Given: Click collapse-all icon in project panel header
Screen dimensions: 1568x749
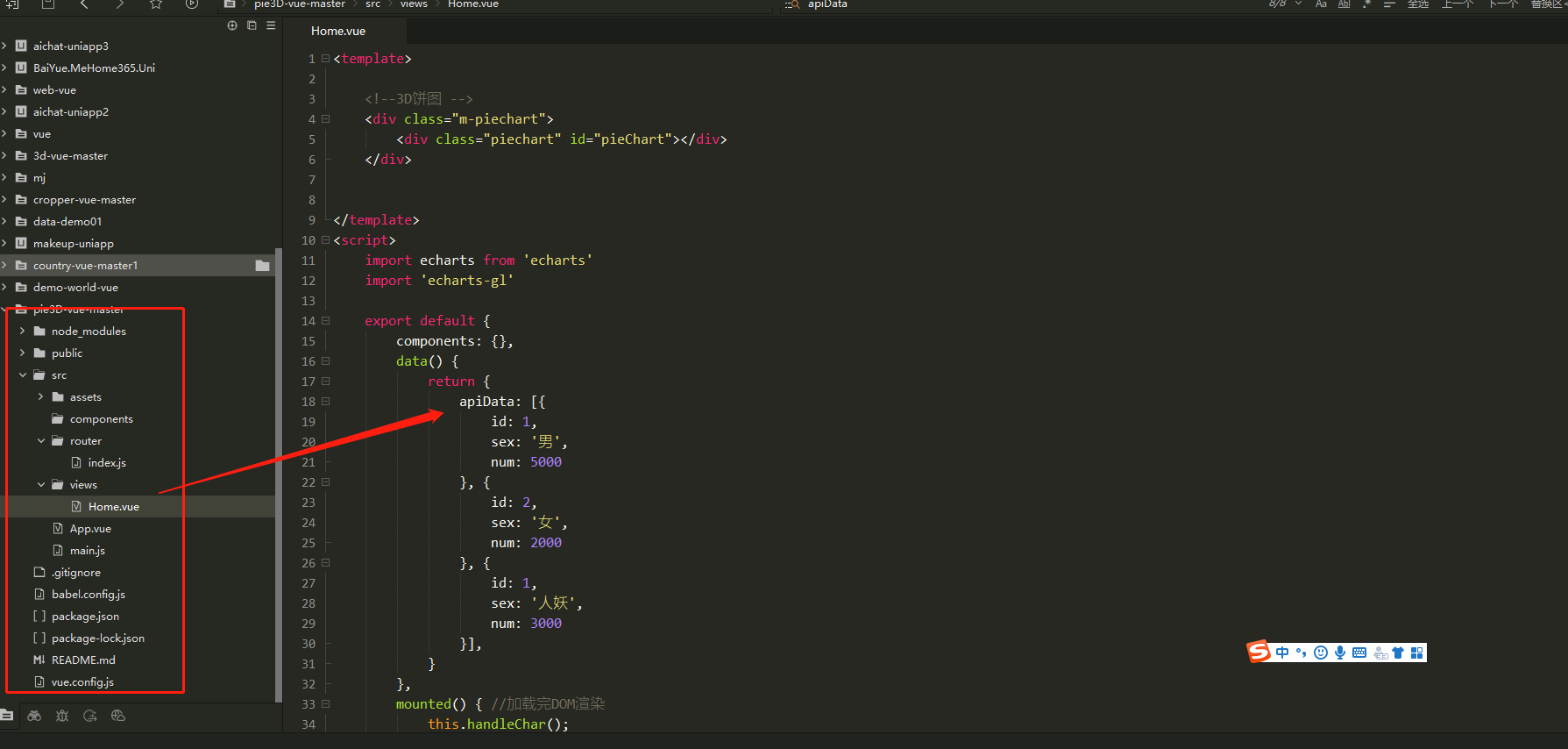Looking at the screenshot, I should pyautogui.click(x=252, y=25).
